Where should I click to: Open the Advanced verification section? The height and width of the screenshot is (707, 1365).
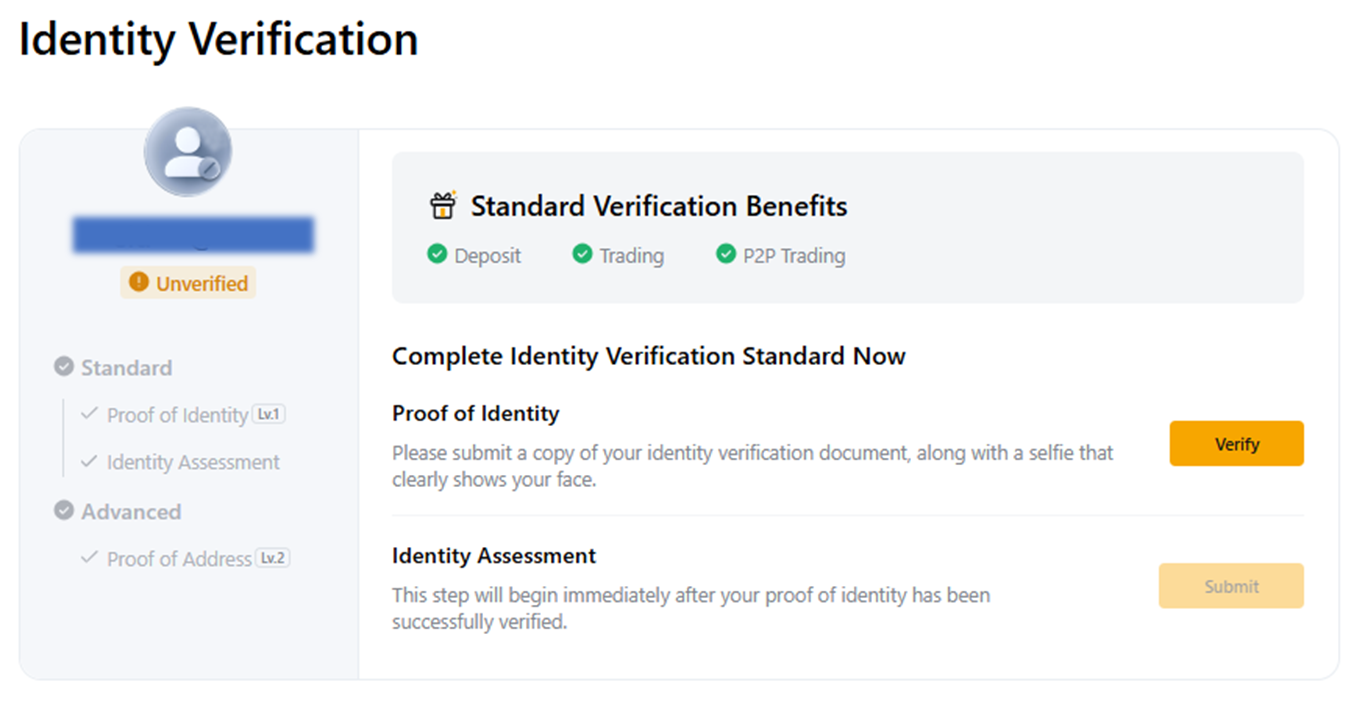[131, 512]
